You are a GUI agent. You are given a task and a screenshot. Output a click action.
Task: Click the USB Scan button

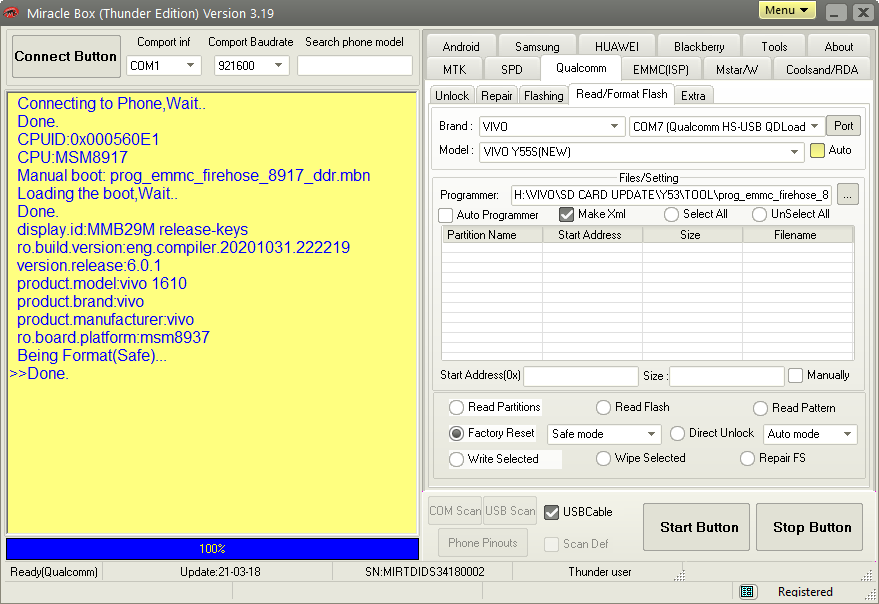pos(510,511)
